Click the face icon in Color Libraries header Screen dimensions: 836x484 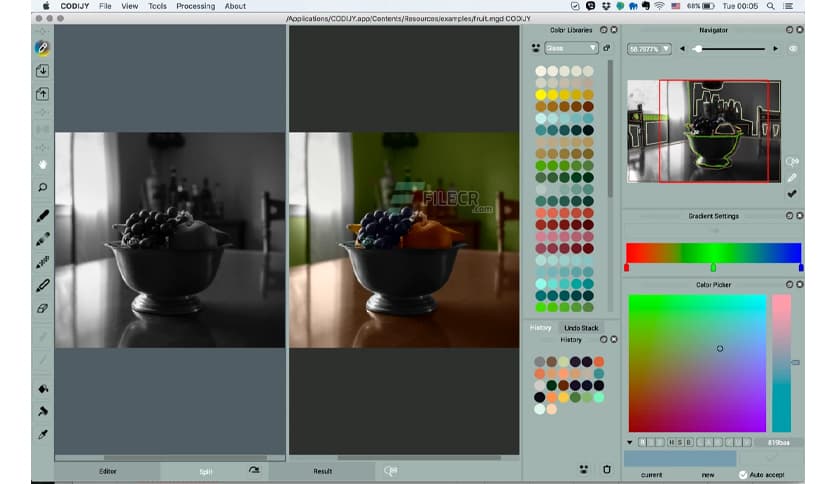click(535, 48)
